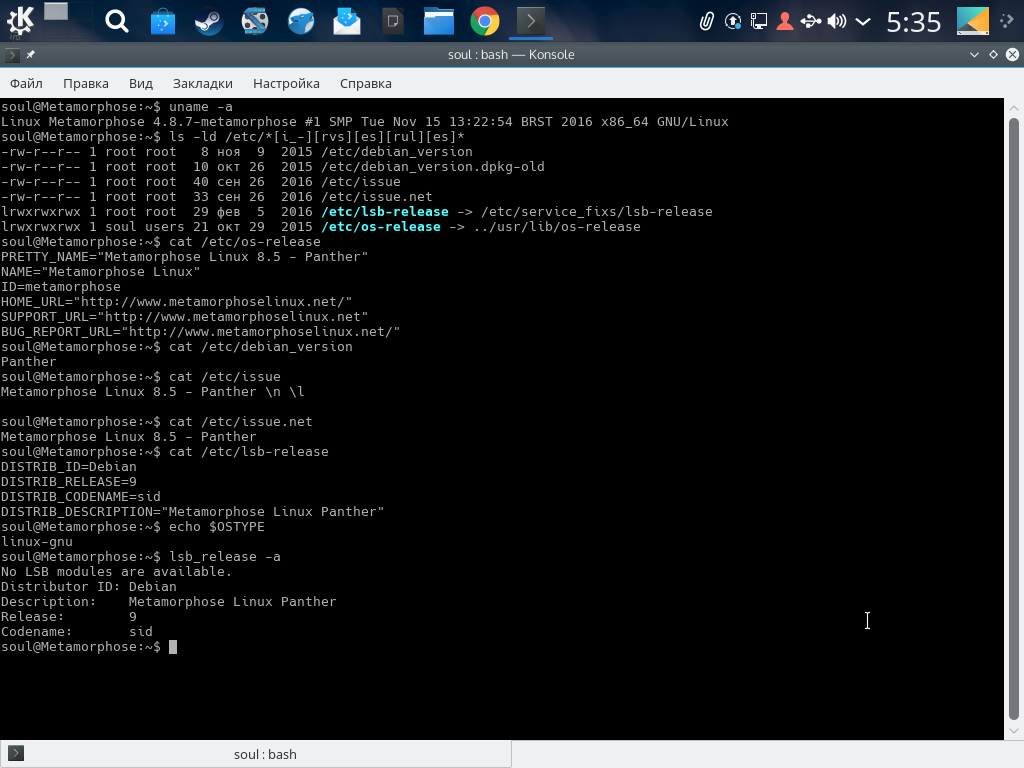Toggle the pin on-all-desktops titlebar button
1024x768 pixels.
click(x=30, y=55)
